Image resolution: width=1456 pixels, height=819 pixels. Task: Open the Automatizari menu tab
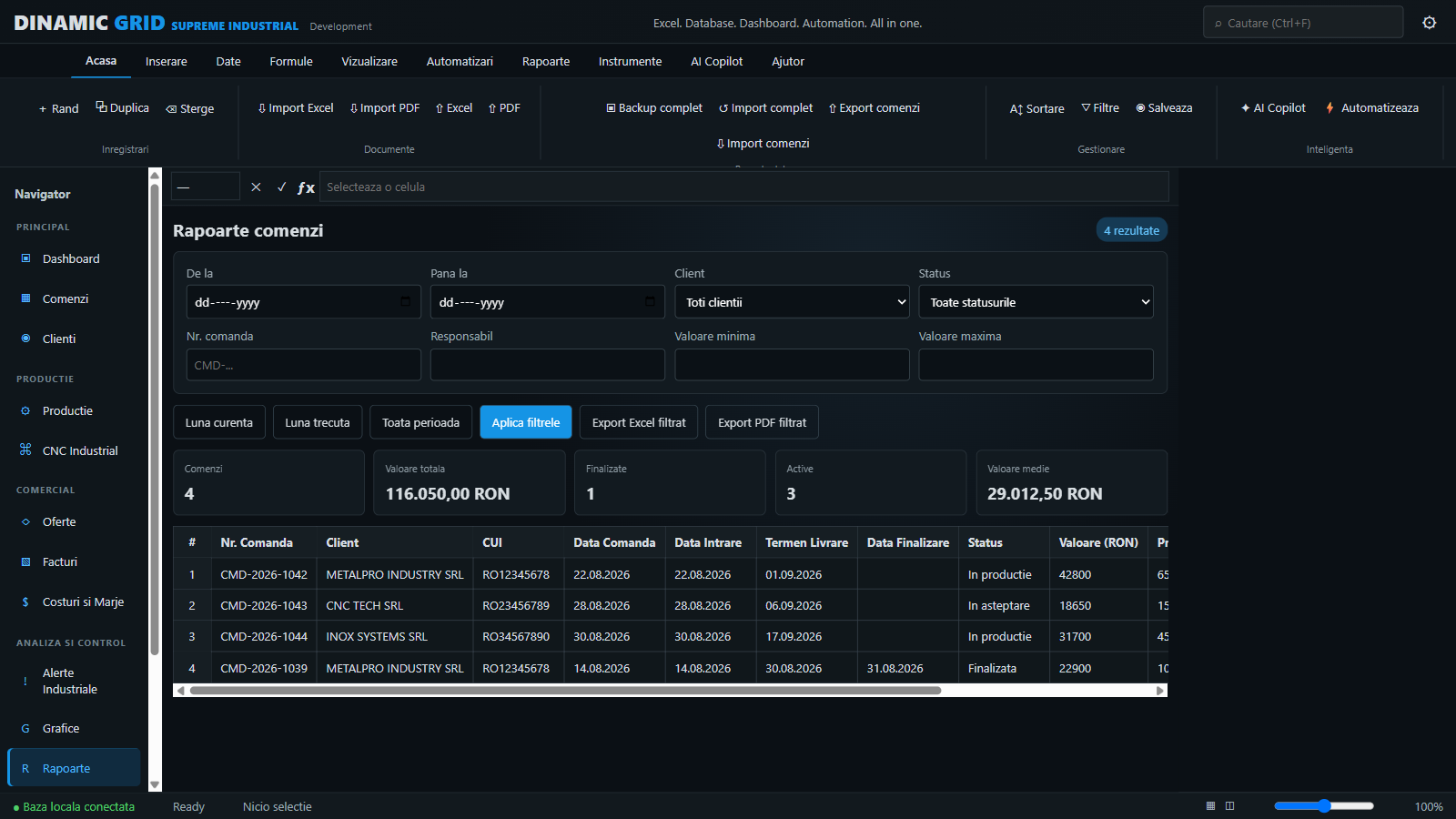click(x=460, y=62)
